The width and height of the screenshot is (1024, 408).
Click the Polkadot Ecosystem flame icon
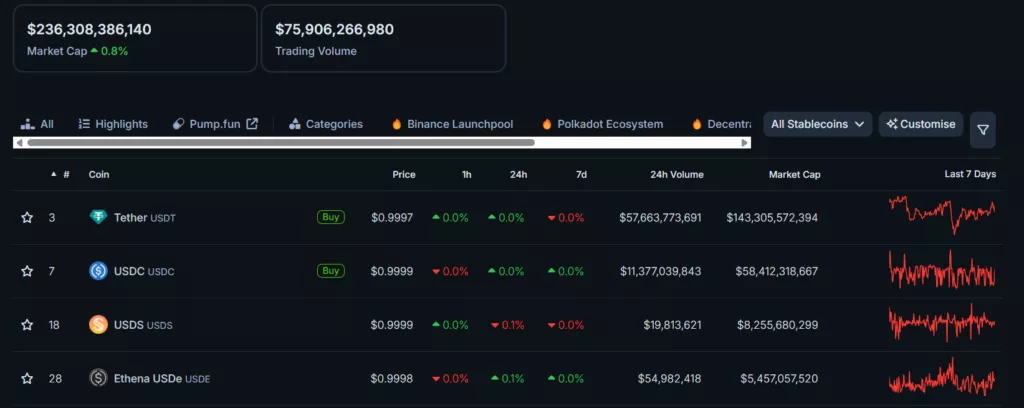[547, 124]
